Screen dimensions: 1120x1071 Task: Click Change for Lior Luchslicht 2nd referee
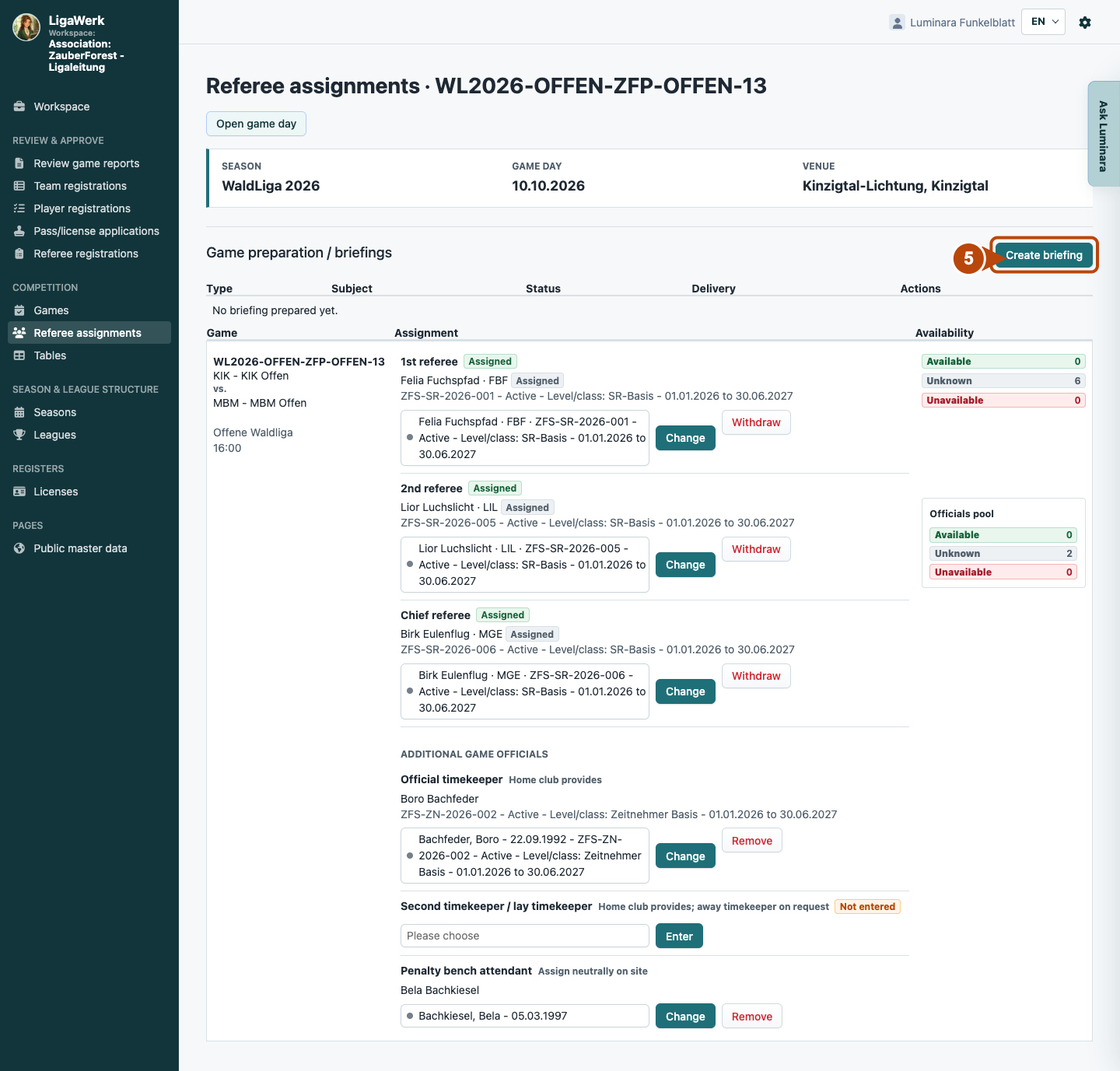click(685, 565)
